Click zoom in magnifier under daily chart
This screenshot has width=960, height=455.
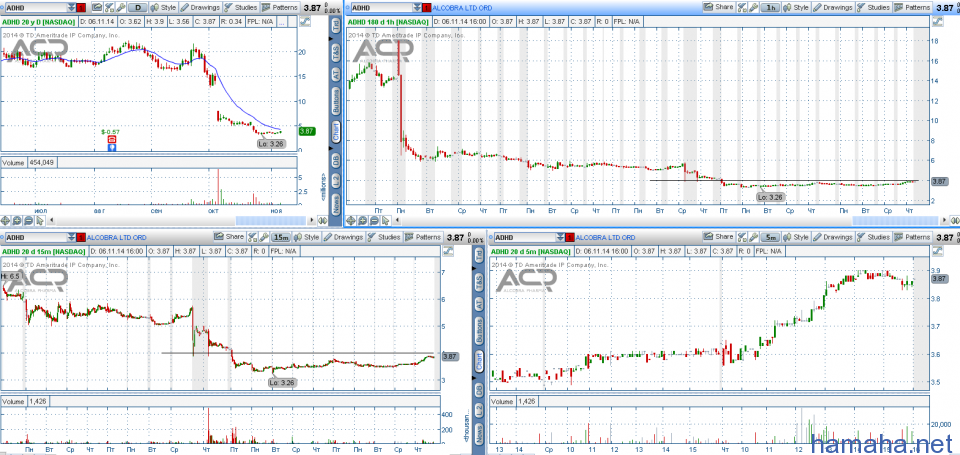pyautogui.click(x=17, y=220)
